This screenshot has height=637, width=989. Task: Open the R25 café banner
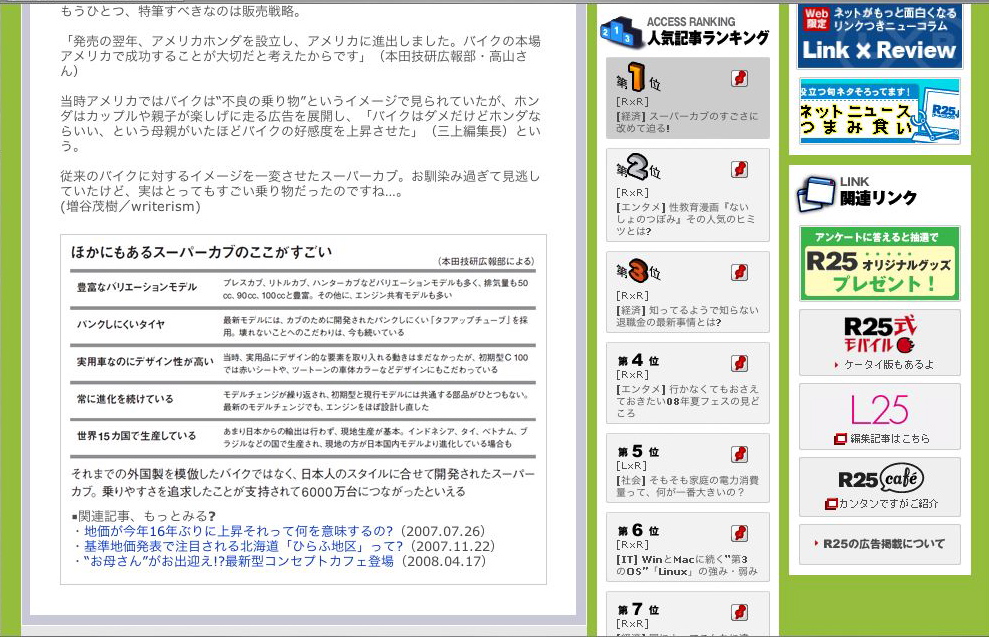[879, 487]
